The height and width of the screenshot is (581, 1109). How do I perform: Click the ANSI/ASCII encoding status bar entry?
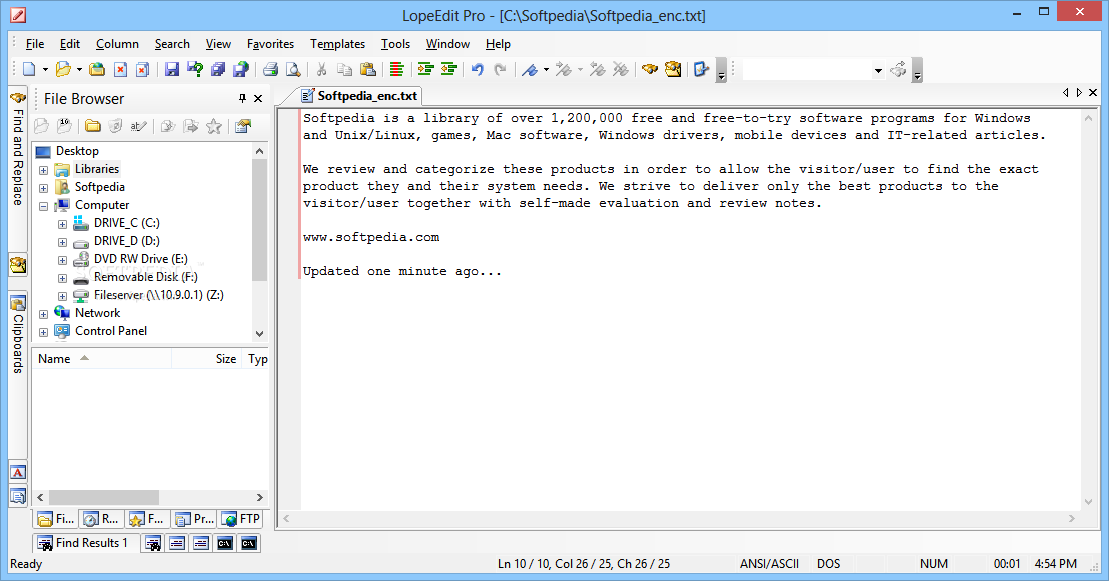pyautogui.click(x=770, y=564)
